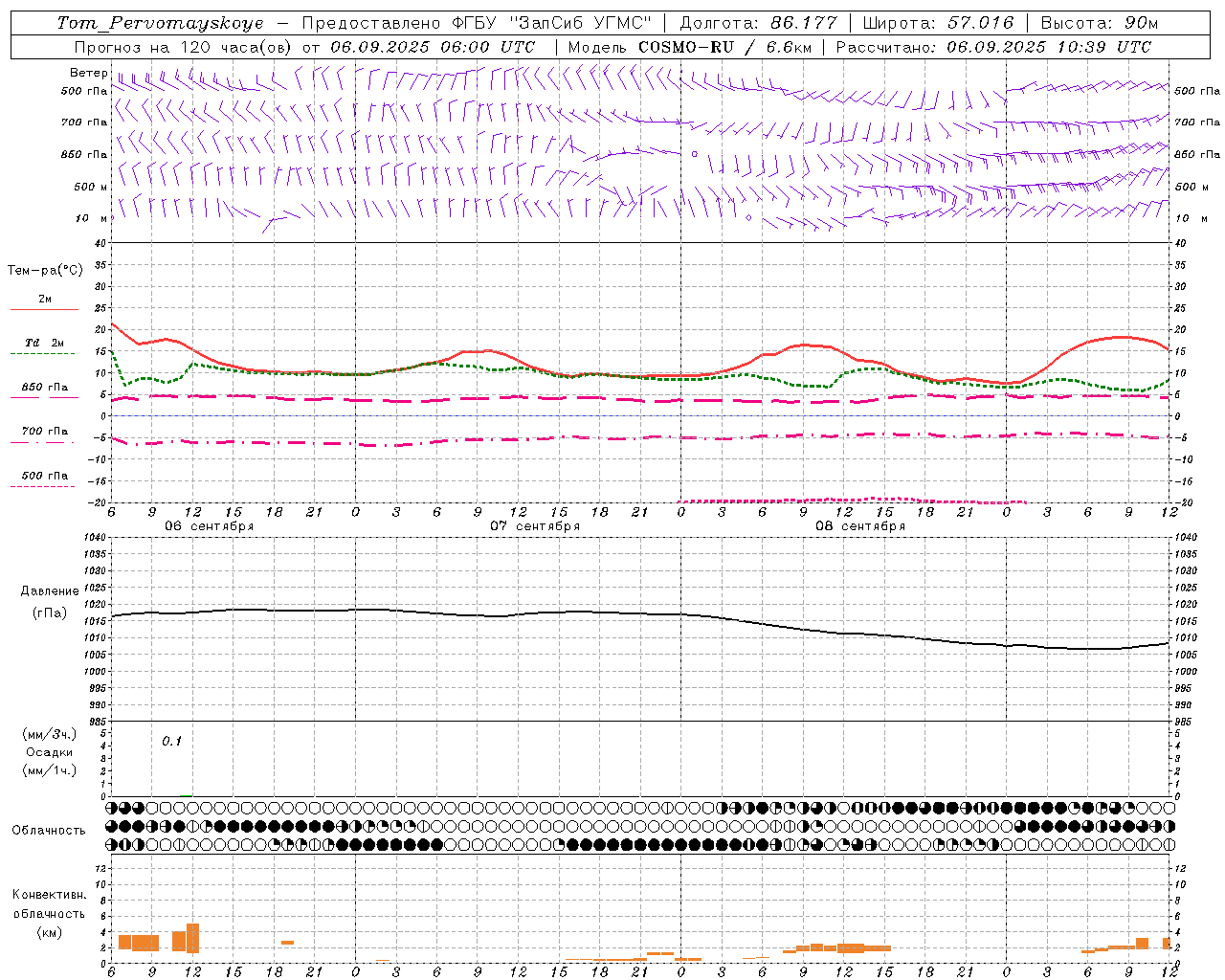Click the (мм/3ч.) precipitation unit label
Viewport: 1225px width, 980px height.
click(x=50, y=734)
